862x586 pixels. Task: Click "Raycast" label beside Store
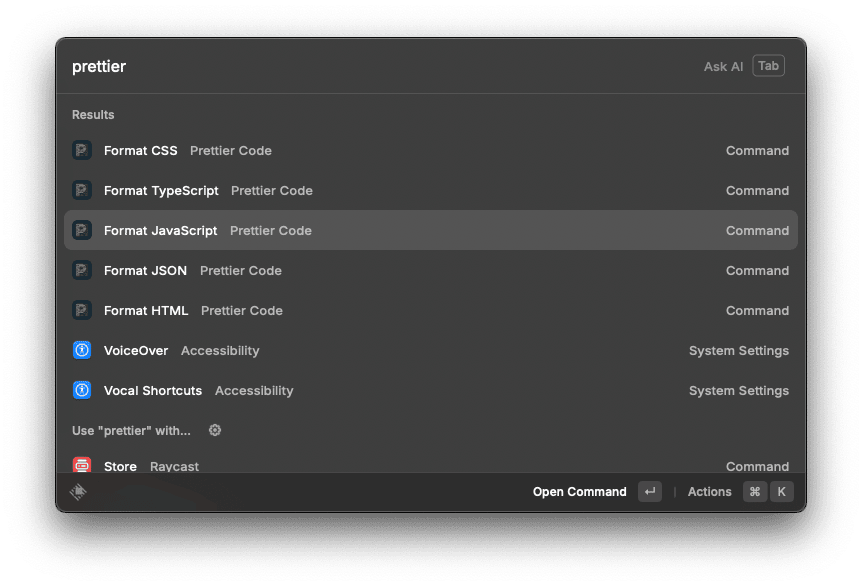174,466
